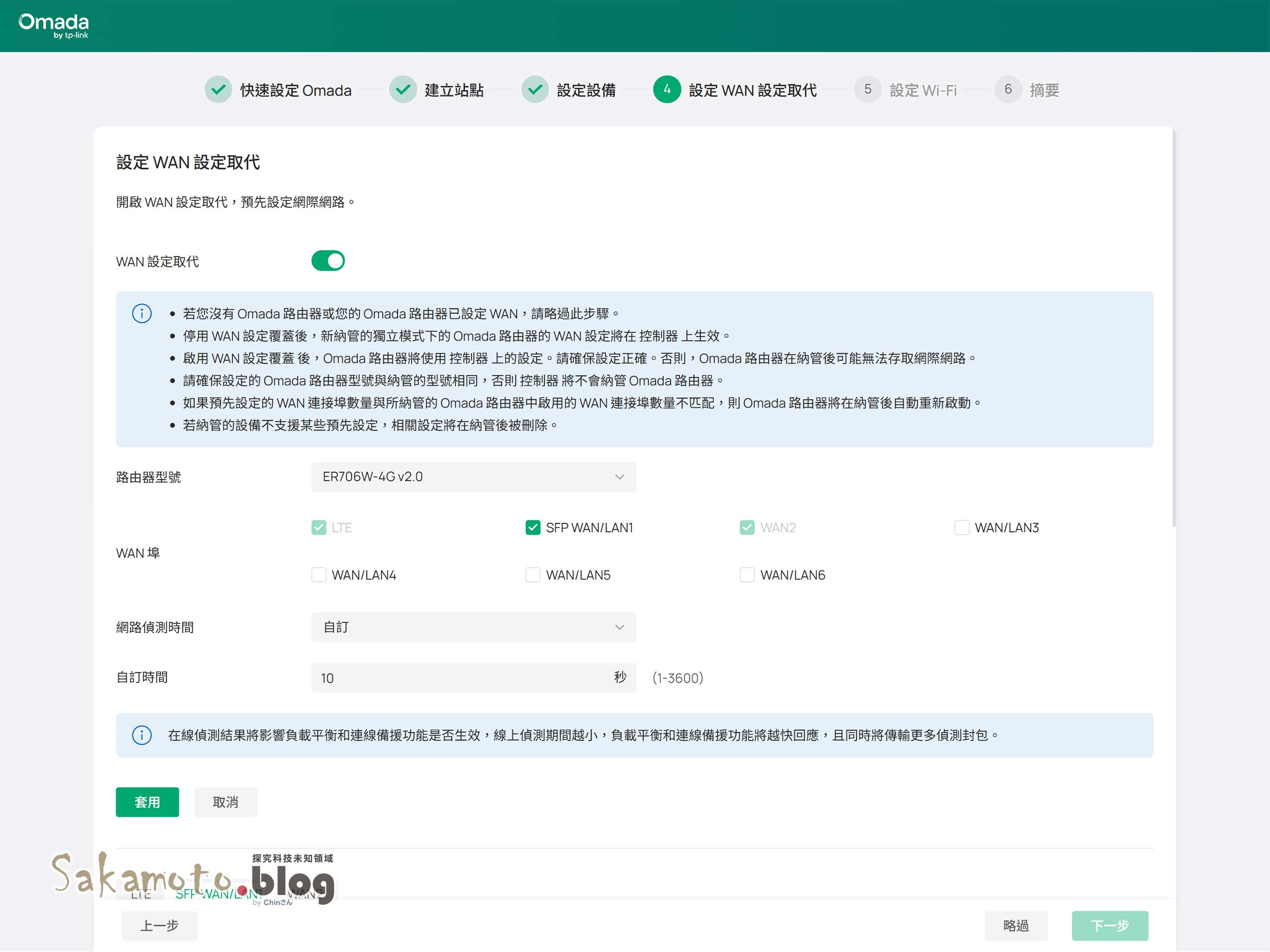Click the step 4 number circle
Viewport: 1270px width, 952px height.
667,90
